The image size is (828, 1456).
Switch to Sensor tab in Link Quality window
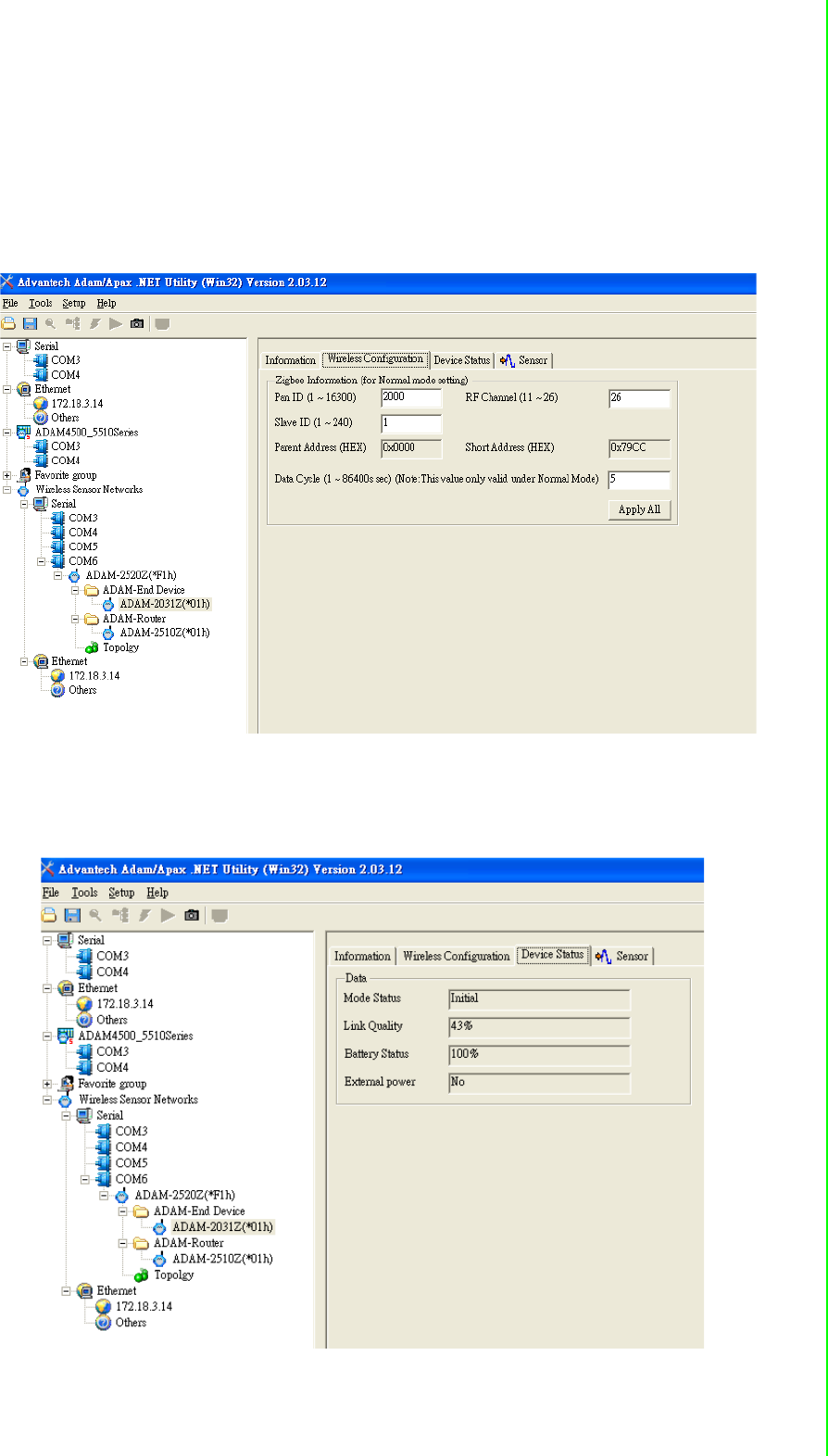[x=622, y=956]
